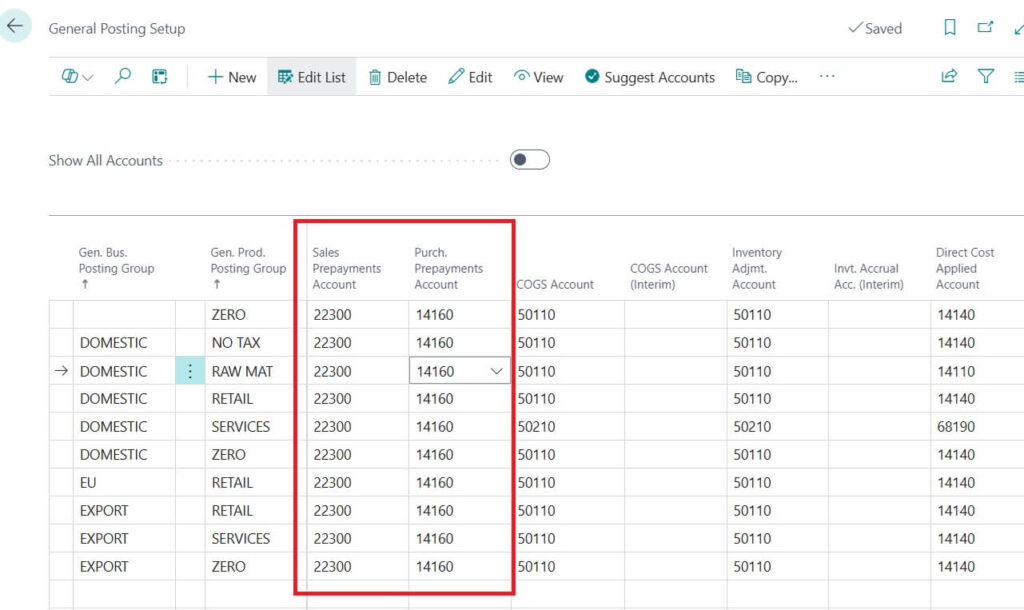1024x610 pixels.
Task: Expand the Purch. Prepayments Account 14160 dropdown
Action: pyautogui.click(x=496, y=371)
